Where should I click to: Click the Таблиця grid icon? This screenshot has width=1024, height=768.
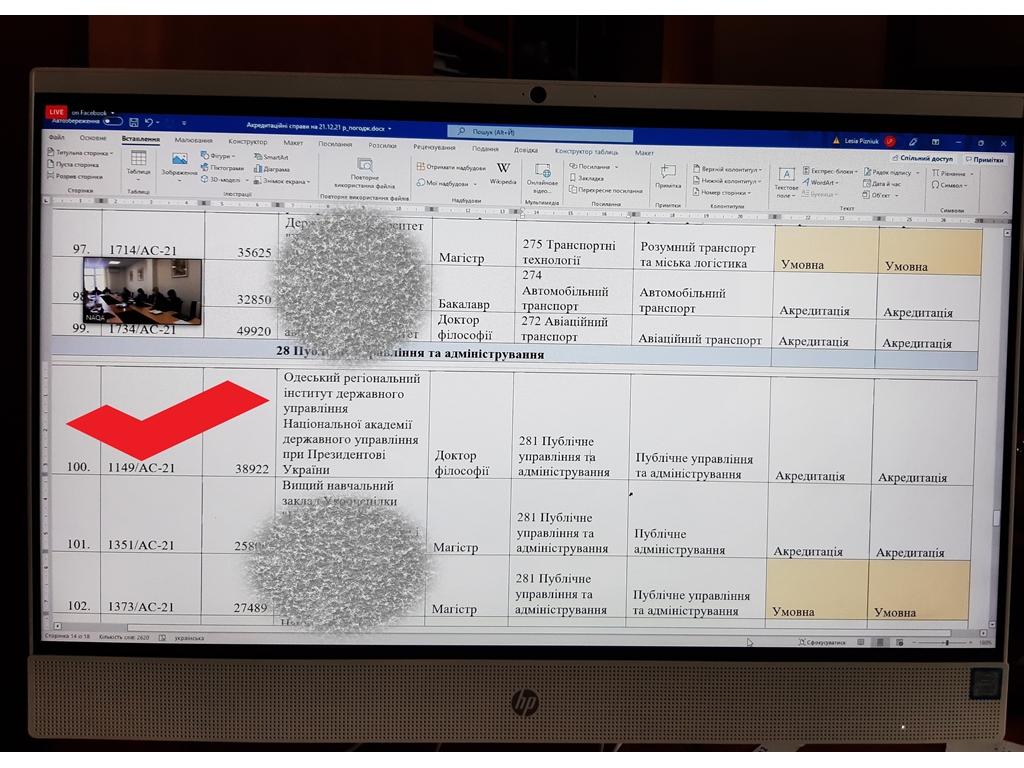click(138, 158)
